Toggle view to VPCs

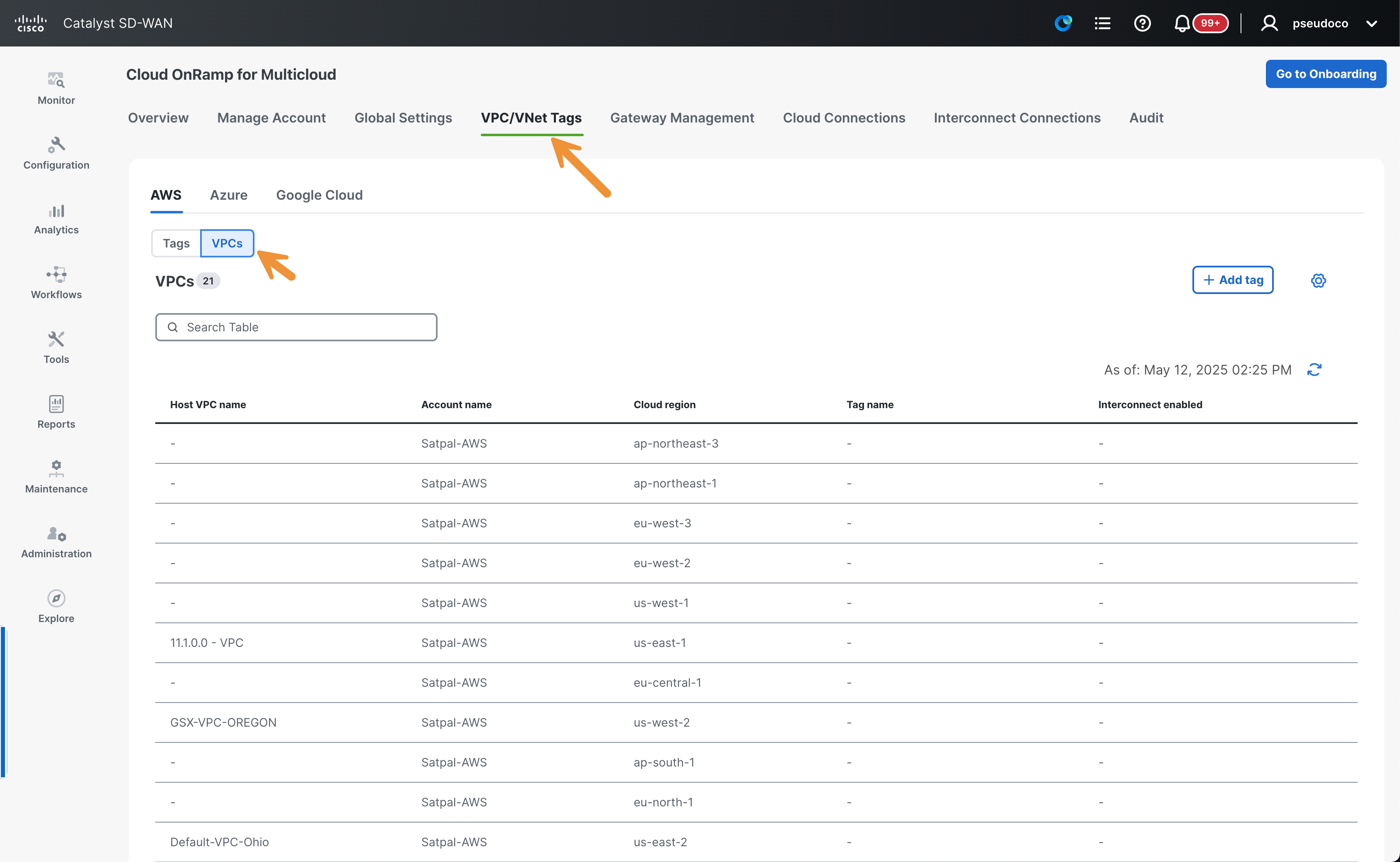point(227,243)
